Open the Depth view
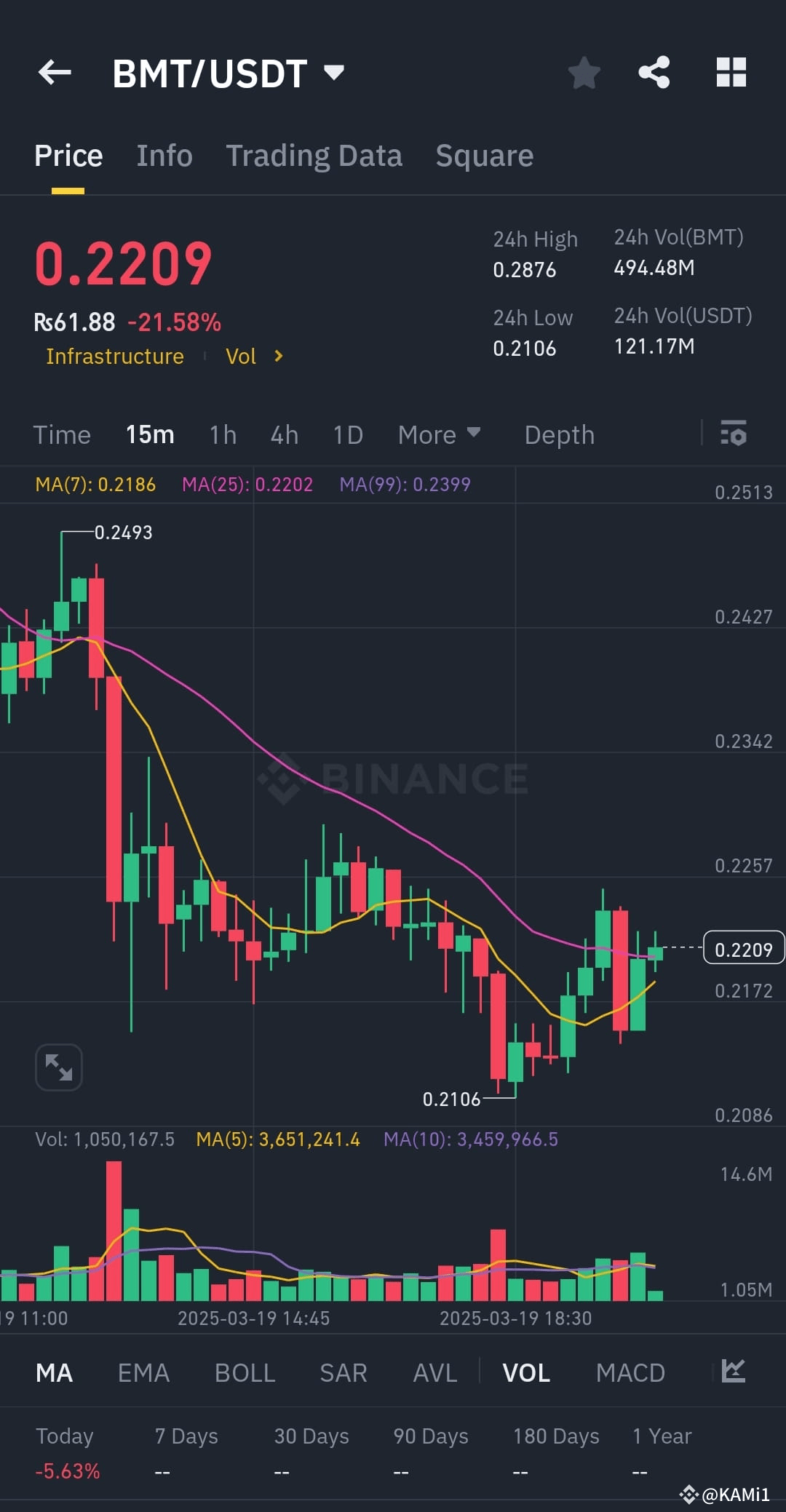The width and height of the screenshot is (786, 1512). pos(558,434)
